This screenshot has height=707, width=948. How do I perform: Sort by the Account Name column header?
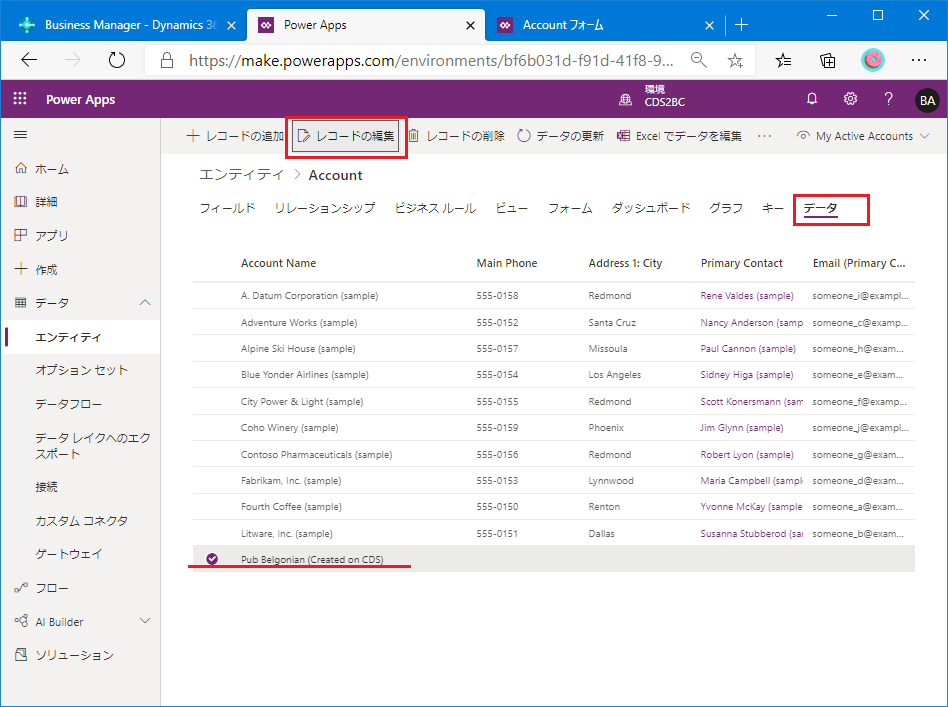pyautogui.click(x=278, y=263)
